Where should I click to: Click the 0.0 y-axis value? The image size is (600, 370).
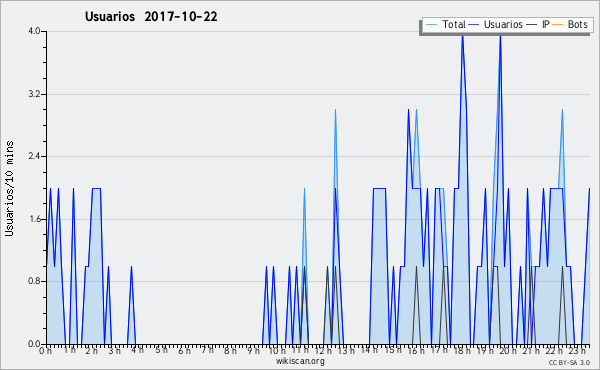tap(34, 344)
